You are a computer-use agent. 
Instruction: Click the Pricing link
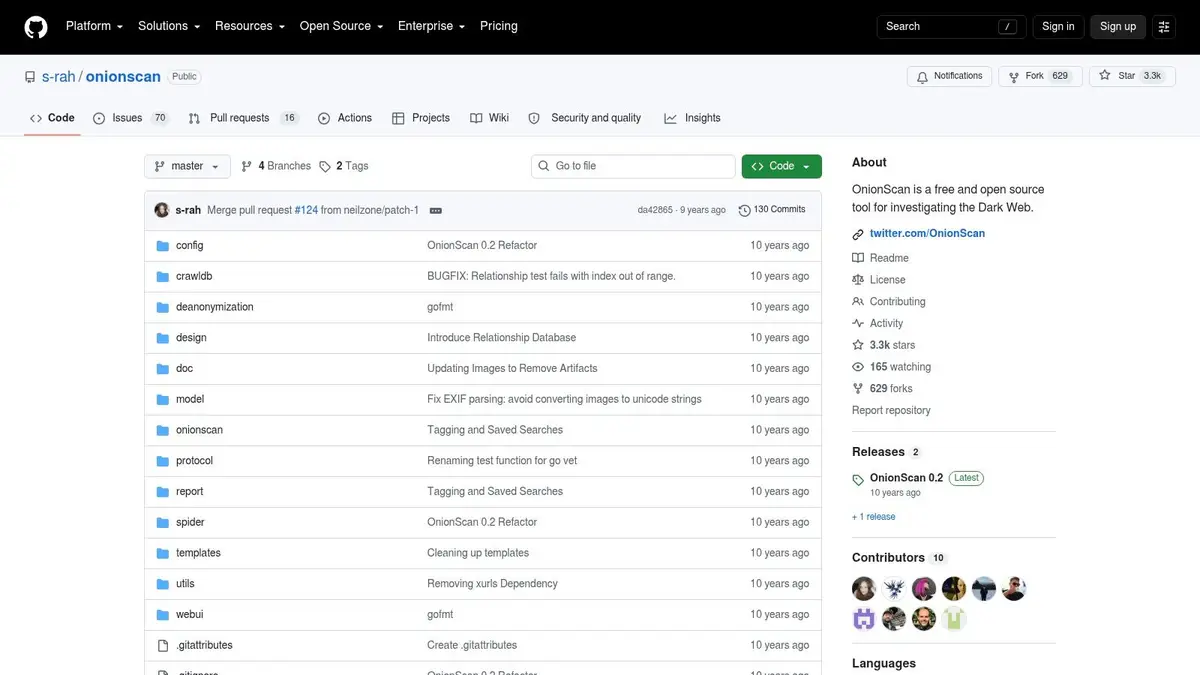[499, 26]
